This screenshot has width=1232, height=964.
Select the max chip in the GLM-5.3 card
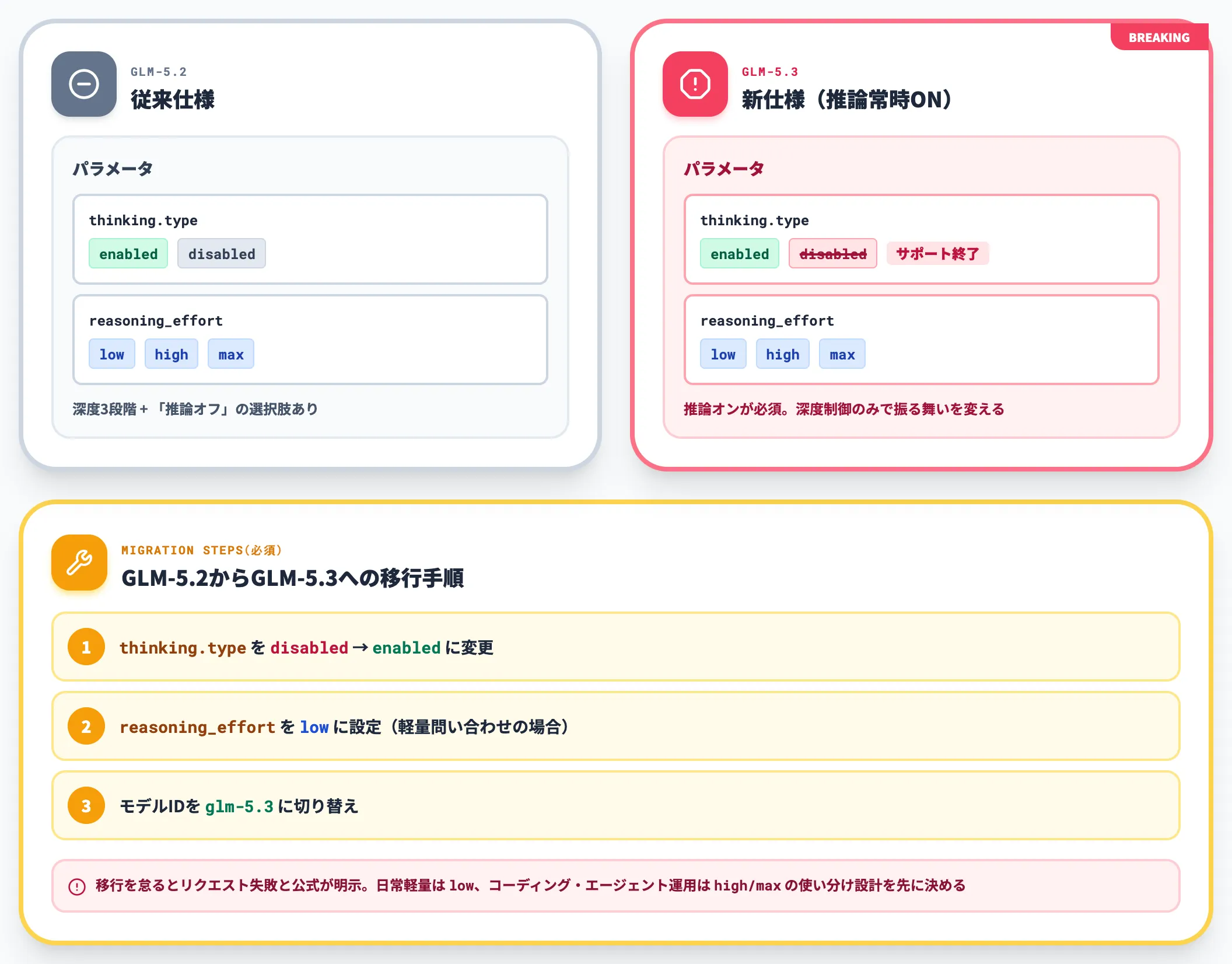(842, 354)
